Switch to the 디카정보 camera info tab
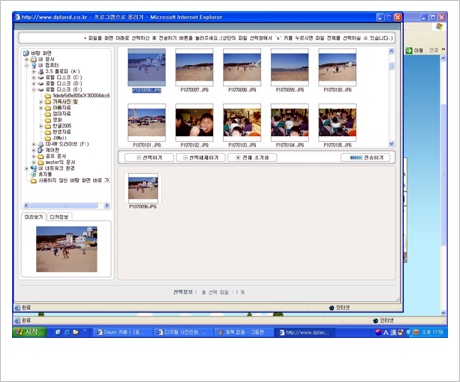This screenshot has height=382, width=460. 59,217
